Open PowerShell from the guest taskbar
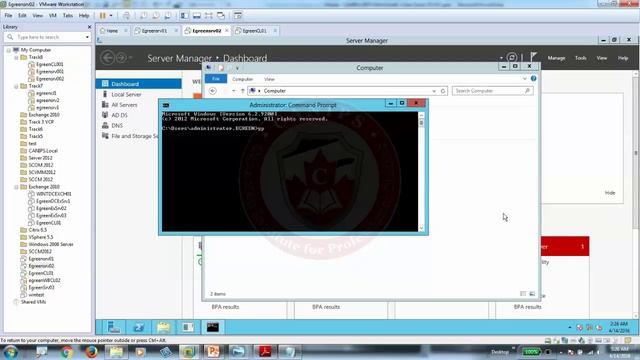This screenshot has height=360, width=640. tap(139, 327)
